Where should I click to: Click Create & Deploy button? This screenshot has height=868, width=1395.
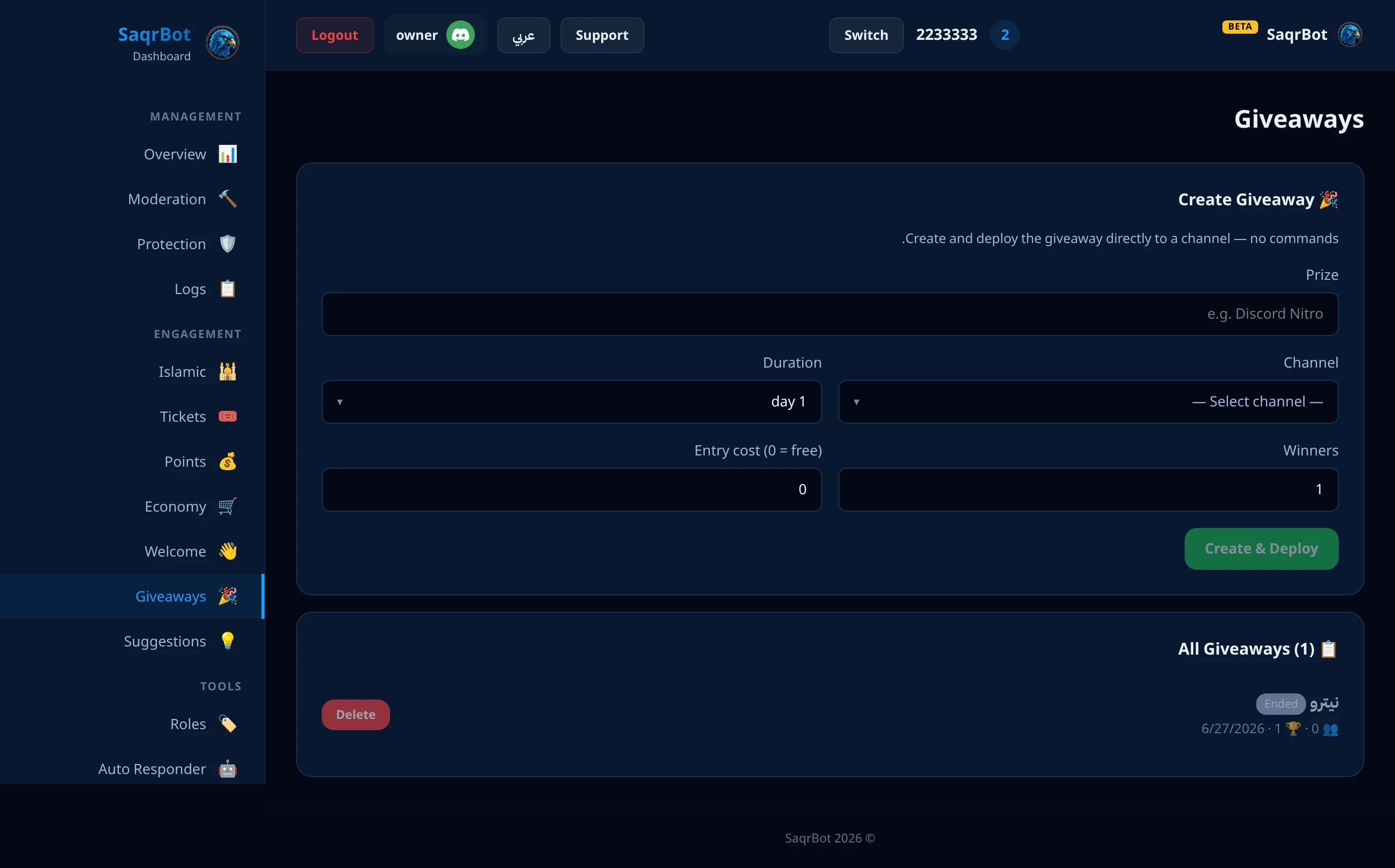(x=1261, y=549)
